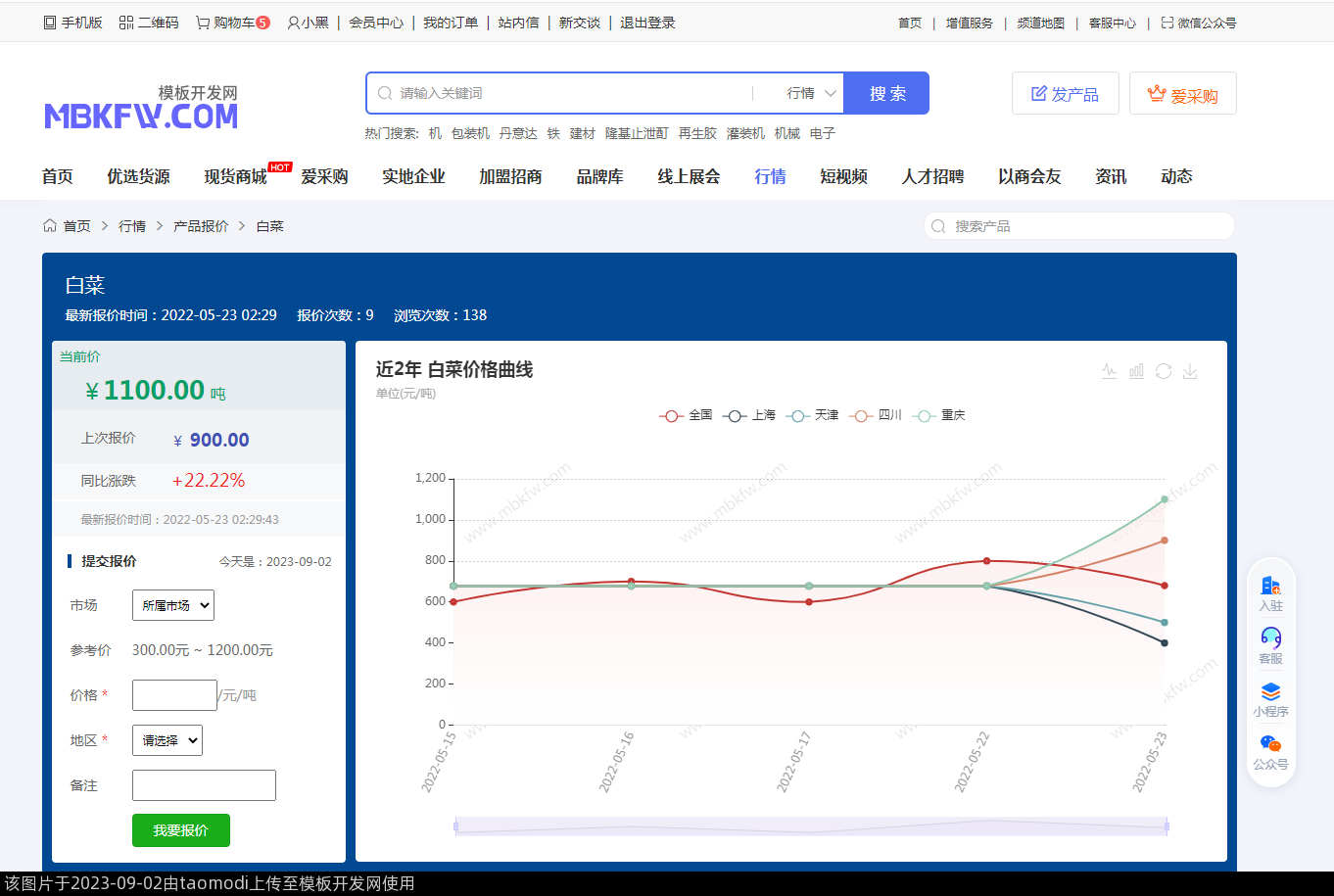Viewport: 1334px width, 896px height.
Task: Switch chart to bar view icon
Action: point(1136,371)
